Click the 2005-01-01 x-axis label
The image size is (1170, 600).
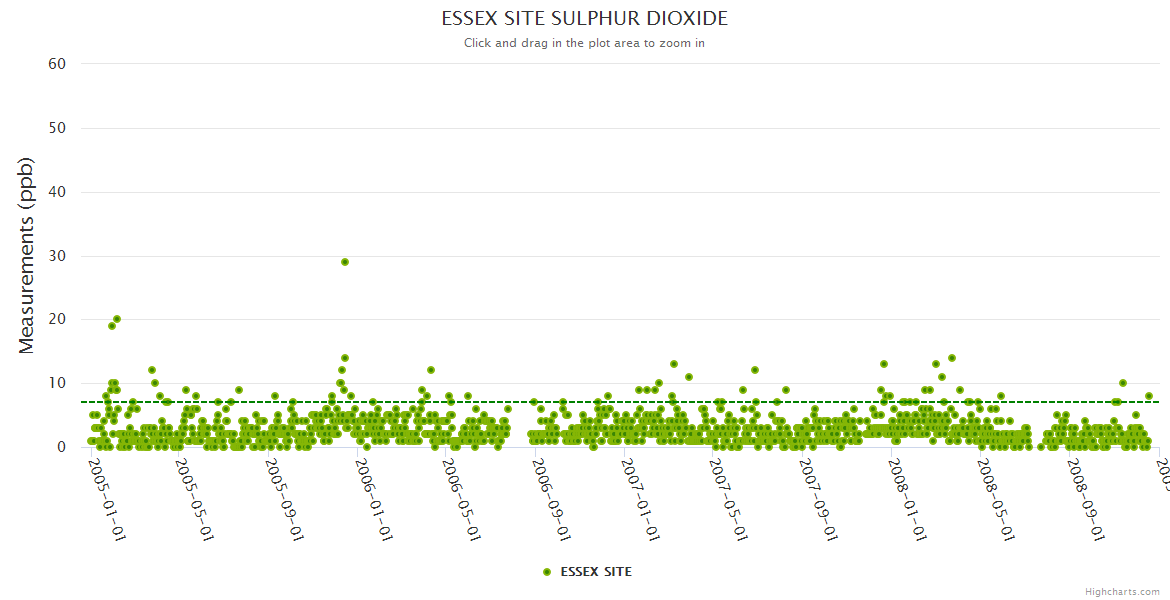[x=107, y=499]
